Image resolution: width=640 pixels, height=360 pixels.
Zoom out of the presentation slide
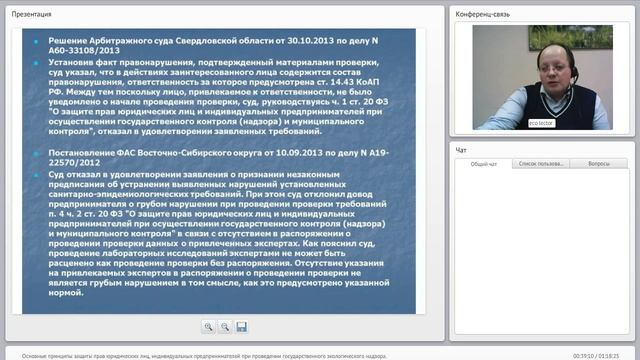225,327
